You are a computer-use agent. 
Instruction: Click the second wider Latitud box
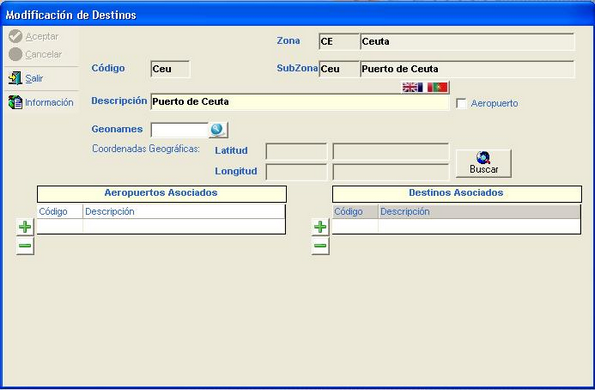(x=391, y=151)
